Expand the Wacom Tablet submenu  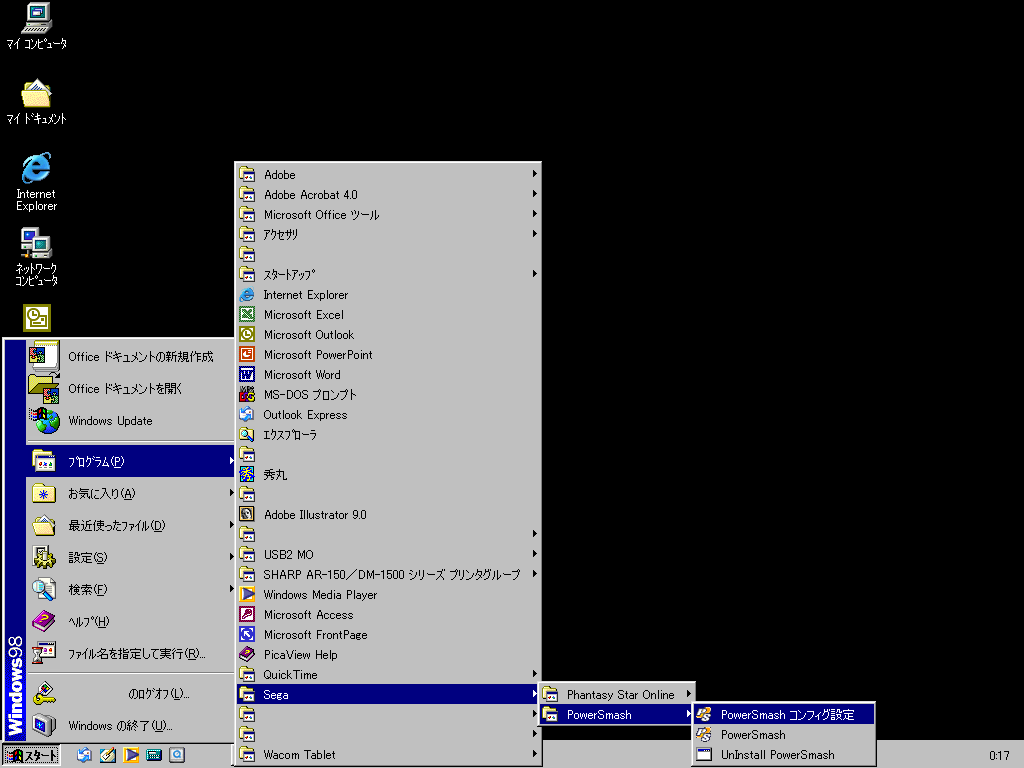pos(388,755)
